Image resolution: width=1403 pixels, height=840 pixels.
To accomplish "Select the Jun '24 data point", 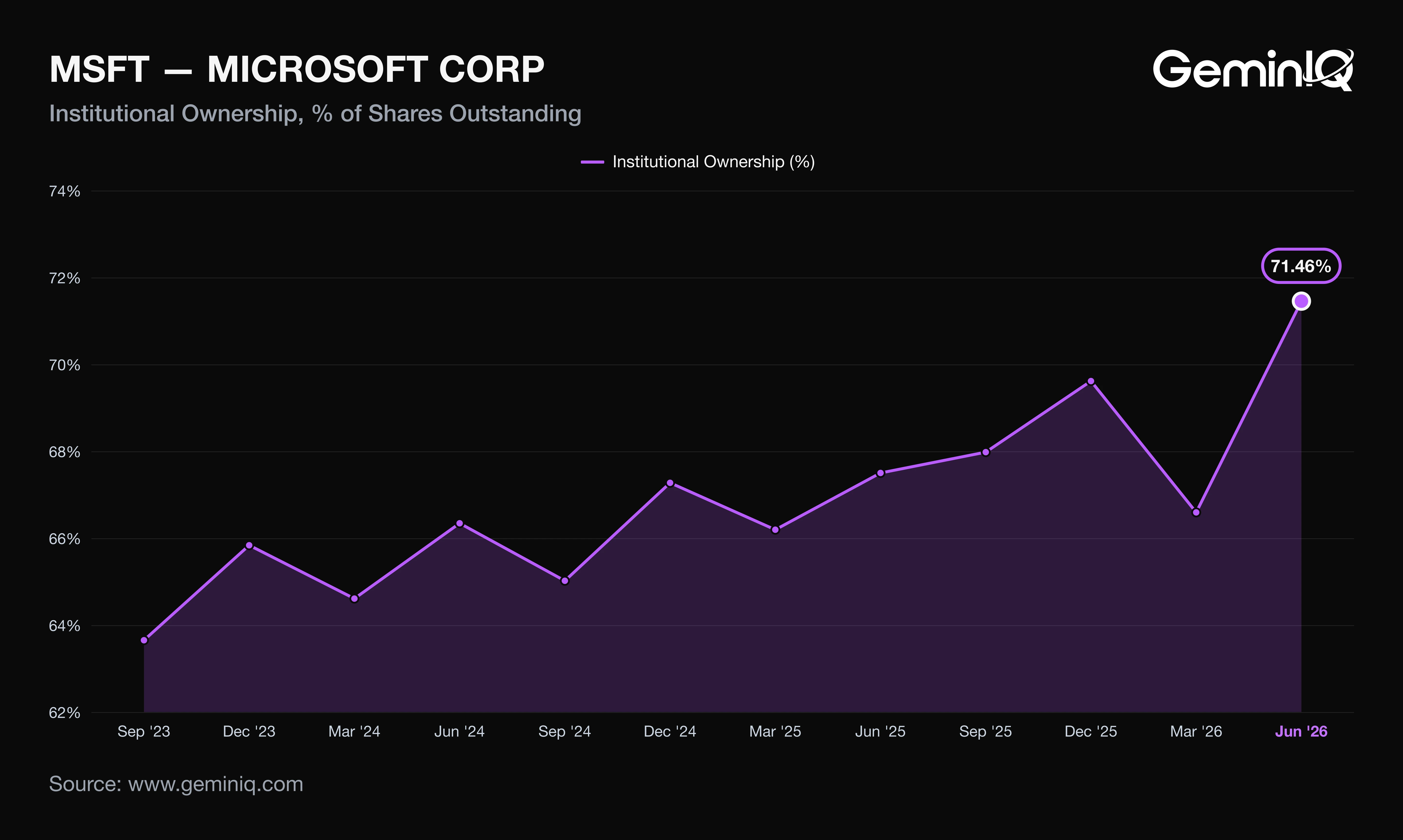I will click(460, 523).
